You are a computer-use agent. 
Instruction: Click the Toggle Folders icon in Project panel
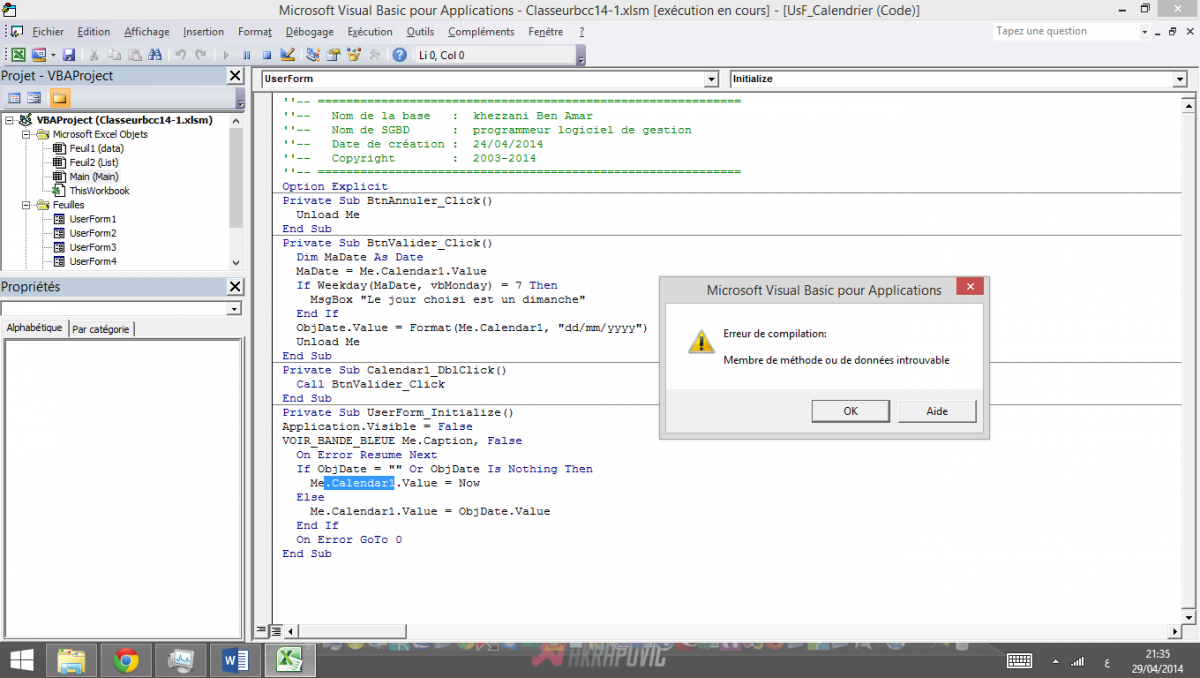[59, 98]
